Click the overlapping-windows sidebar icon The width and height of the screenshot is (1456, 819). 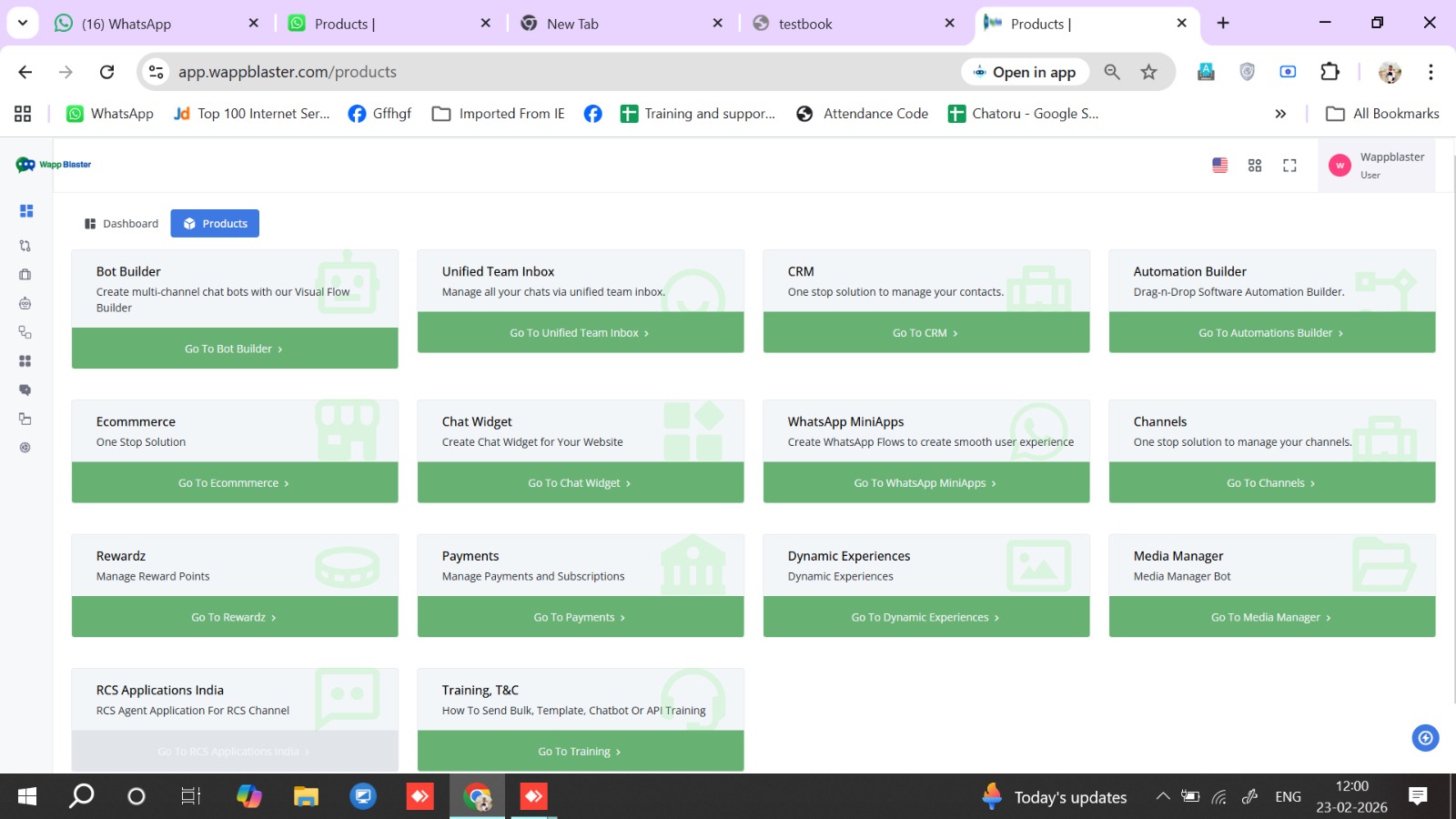click(25, 419)
